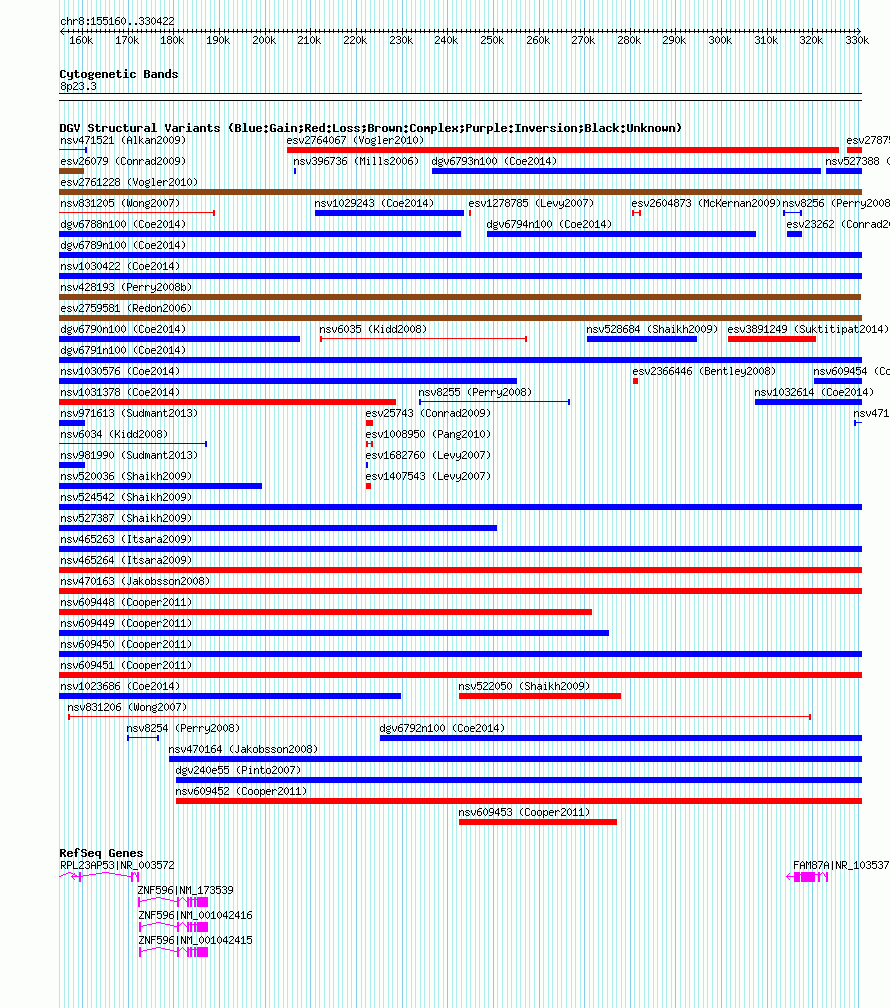Click the RPL23AP53|NR_003572 gene label
The image size is (890, 1008).
point(117,865)
